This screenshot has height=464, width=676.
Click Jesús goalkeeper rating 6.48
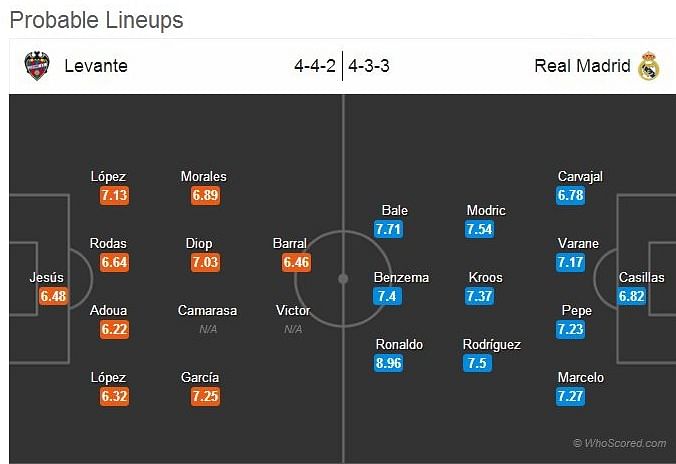pos(53,296)
